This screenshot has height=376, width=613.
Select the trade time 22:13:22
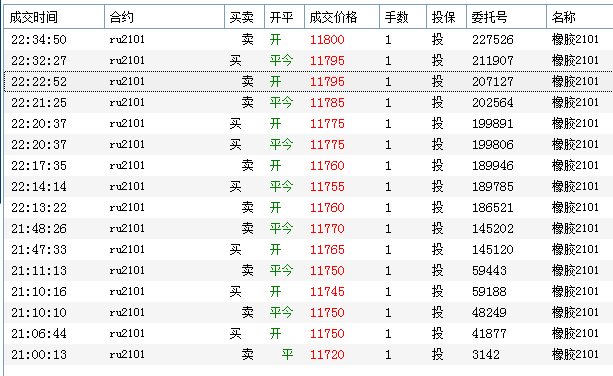click(x=39, y=208)
